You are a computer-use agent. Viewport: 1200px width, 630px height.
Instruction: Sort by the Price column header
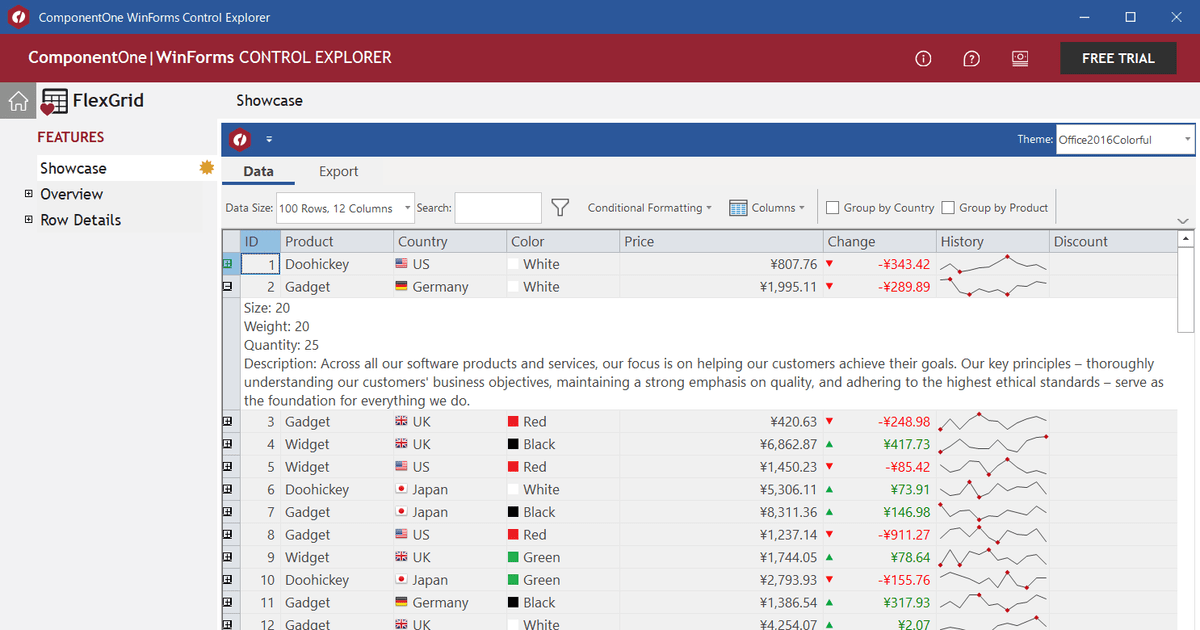point(721,241)
